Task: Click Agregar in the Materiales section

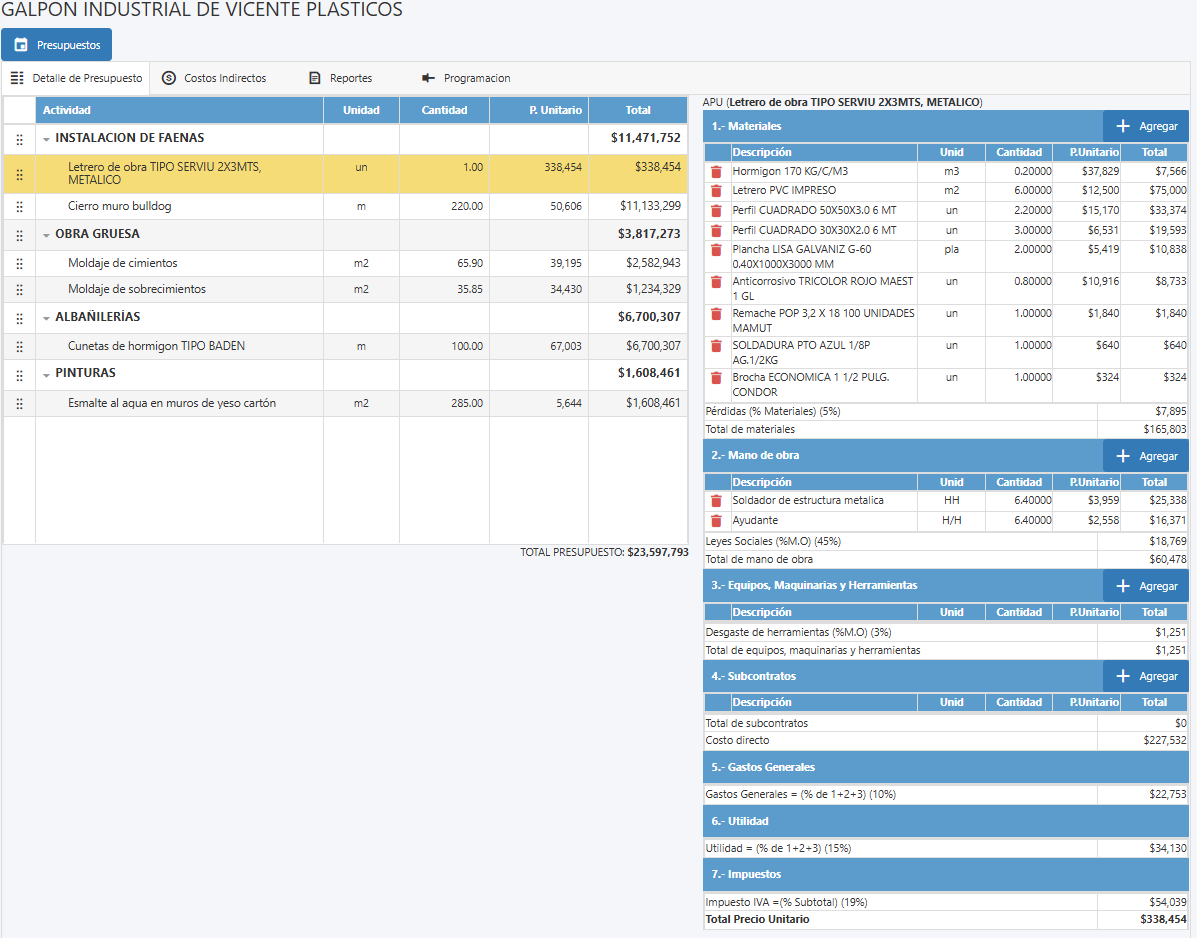Action: (1146, 126)
